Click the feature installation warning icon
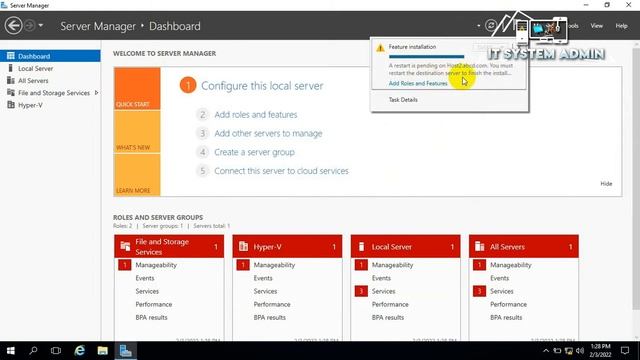This screenshot has width=640, height=360. pyautogui.click(x=380, y=48)
